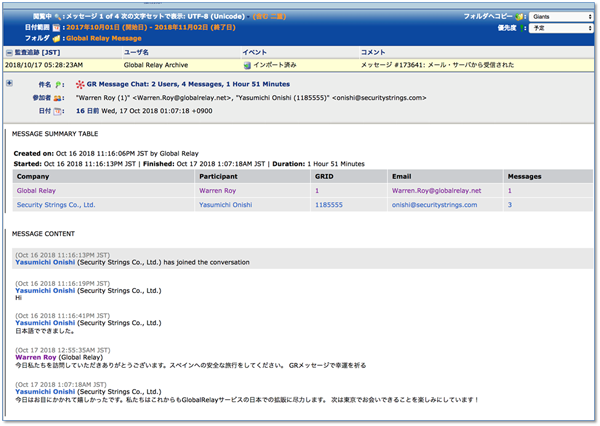
Task: Click Warren Roy participant link in table
Action: [218, 191]
